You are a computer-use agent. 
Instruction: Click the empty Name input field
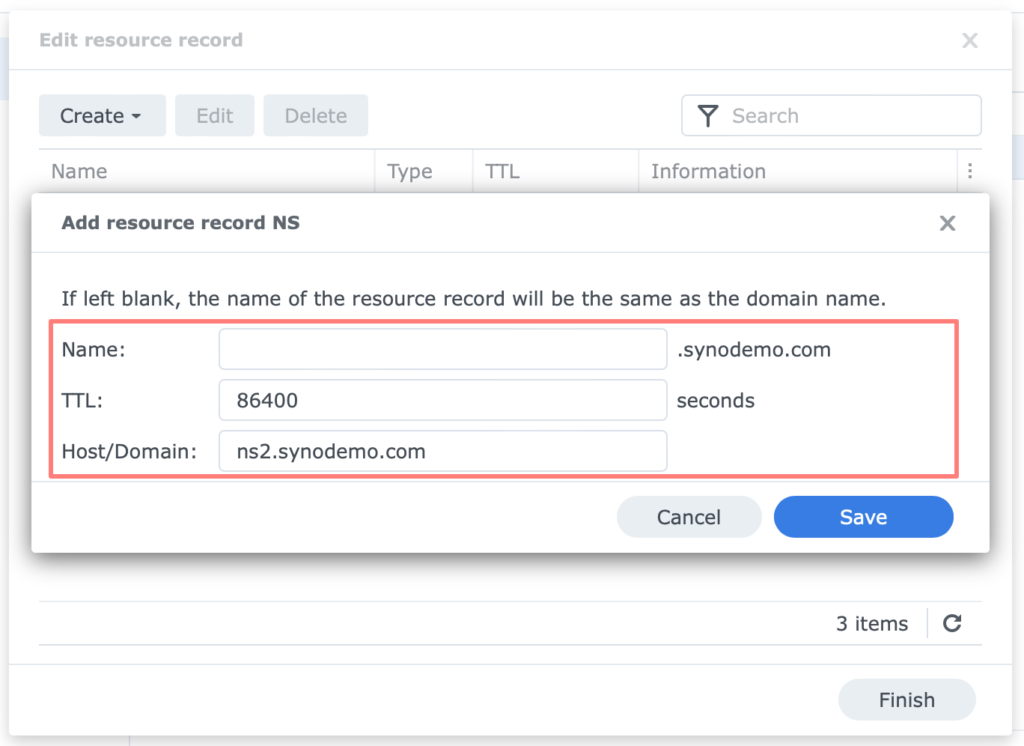[443, 349]
